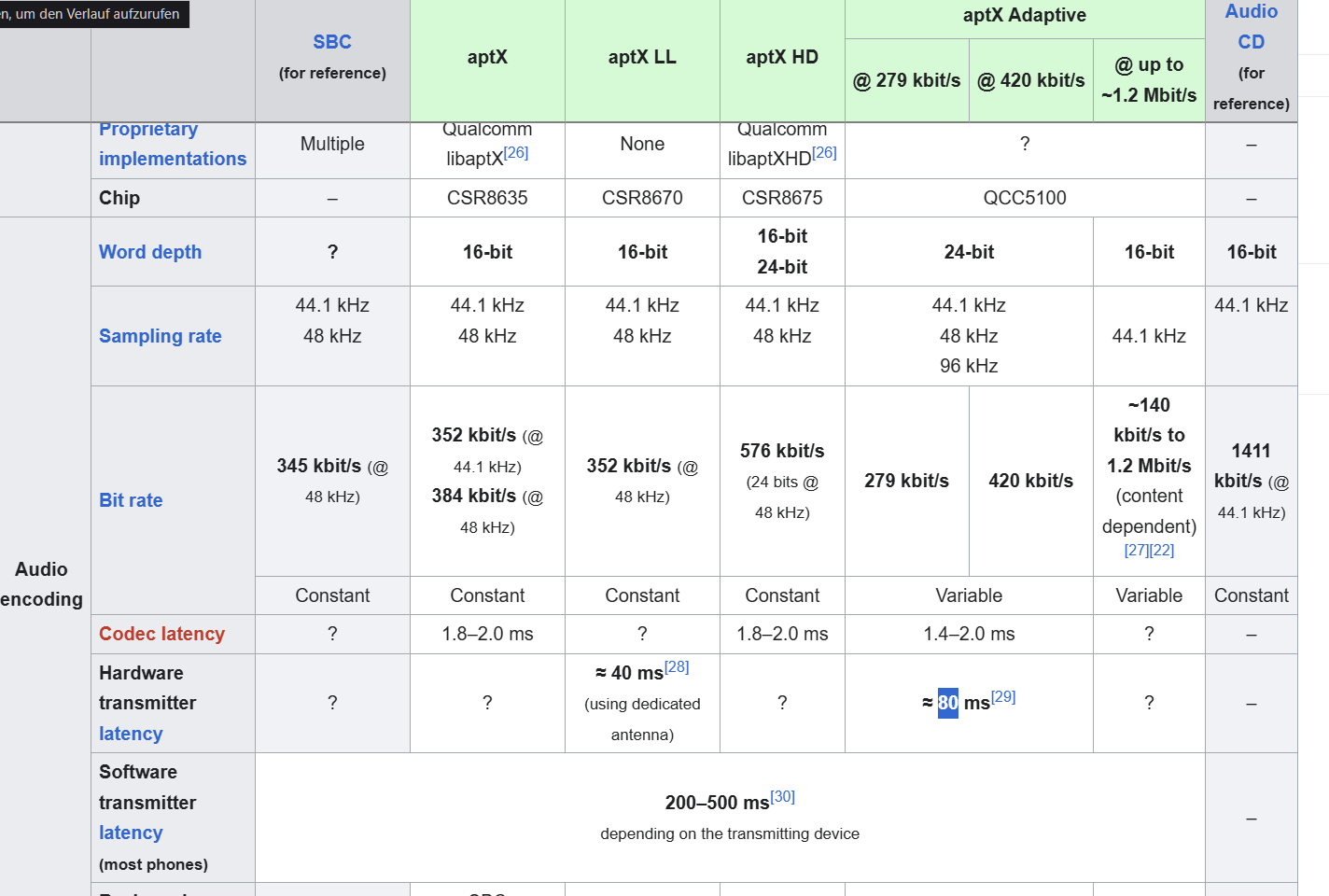Click the 1.4–2.0 ms codec latency cell

(x=969, y=634)
